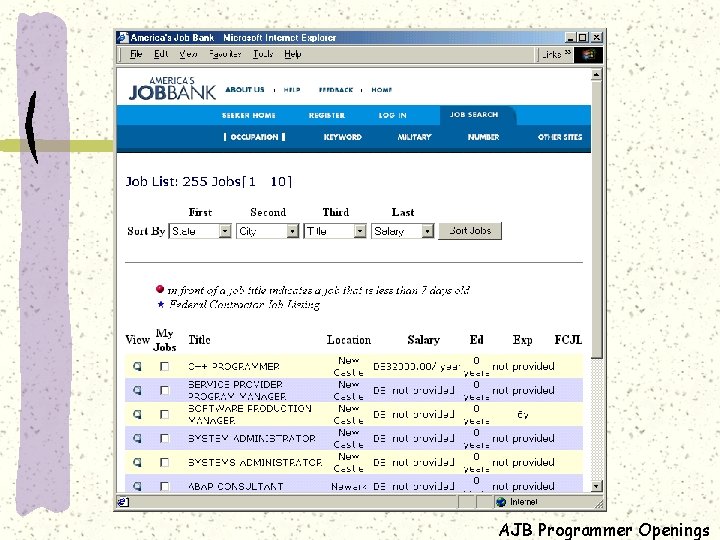
Task: Click the IE page icon in title bar
Action: (123, 38)
